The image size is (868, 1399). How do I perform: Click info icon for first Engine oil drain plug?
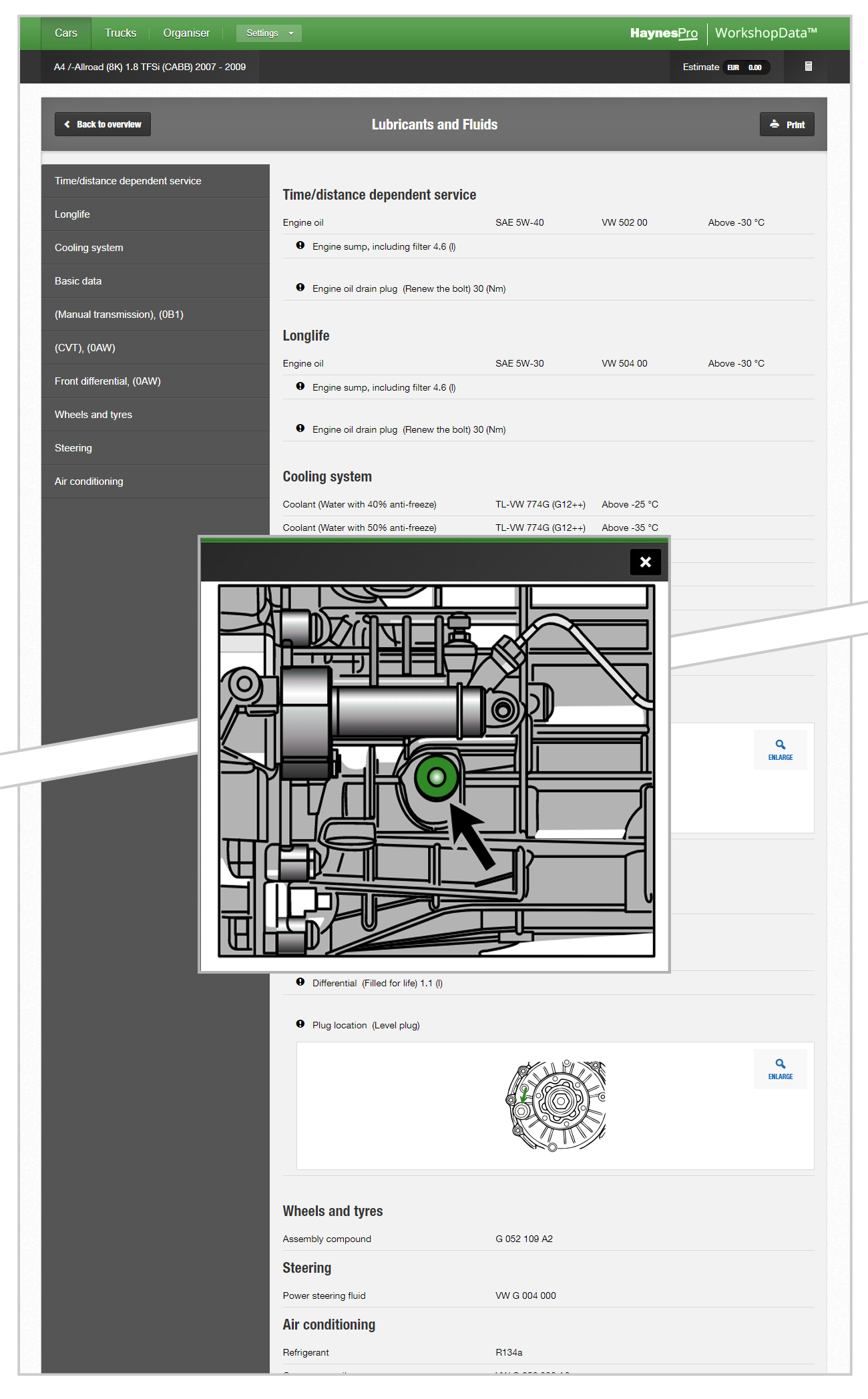coord(300,288)
